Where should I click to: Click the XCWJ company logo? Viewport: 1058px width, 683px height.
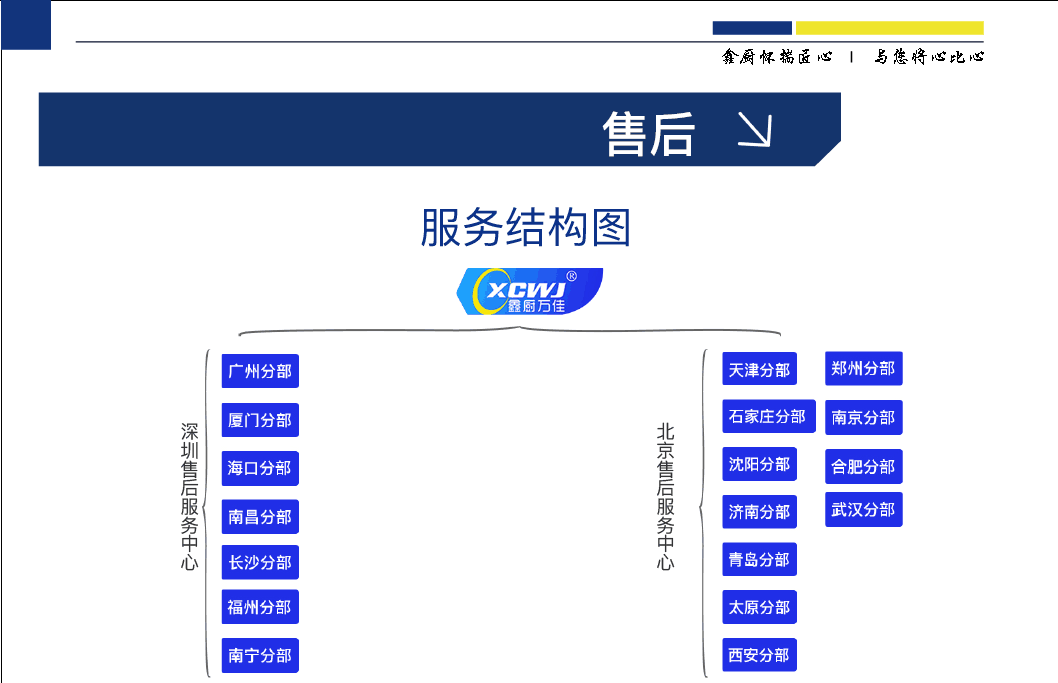click(x=530, y=291)
